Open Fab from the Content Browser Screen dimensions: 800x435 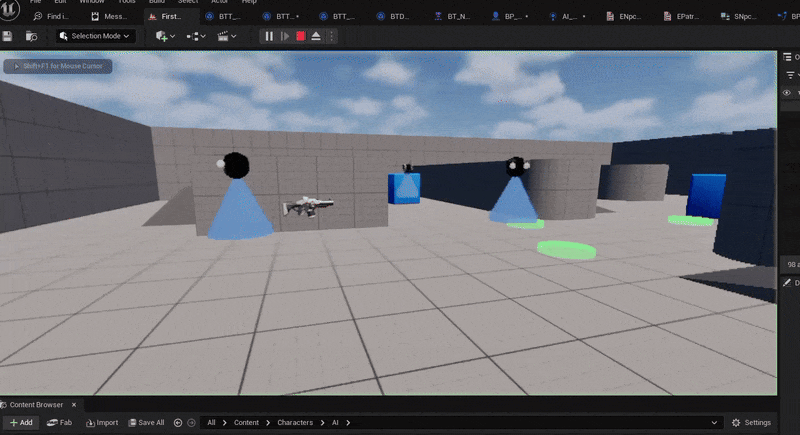tap(59, 422)
